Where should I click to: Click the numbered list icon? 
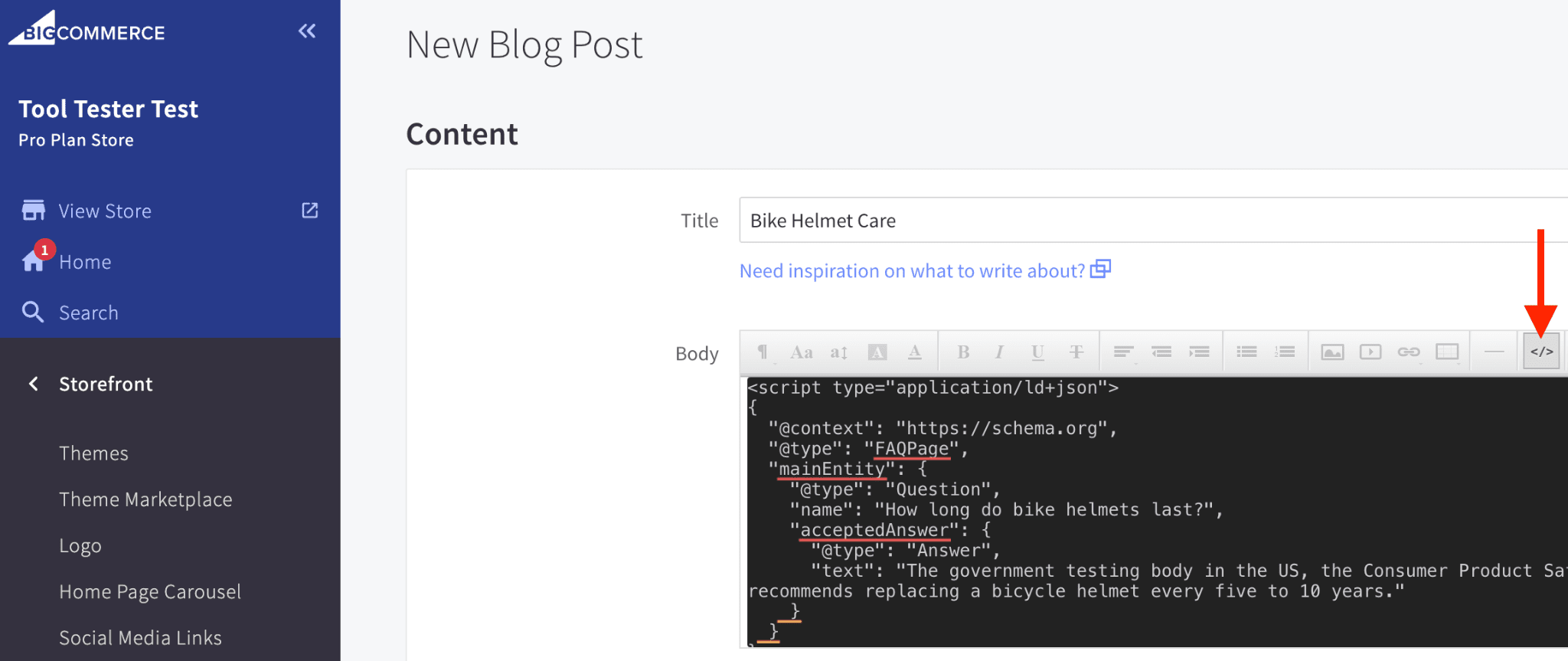[x=1285, y=352]
